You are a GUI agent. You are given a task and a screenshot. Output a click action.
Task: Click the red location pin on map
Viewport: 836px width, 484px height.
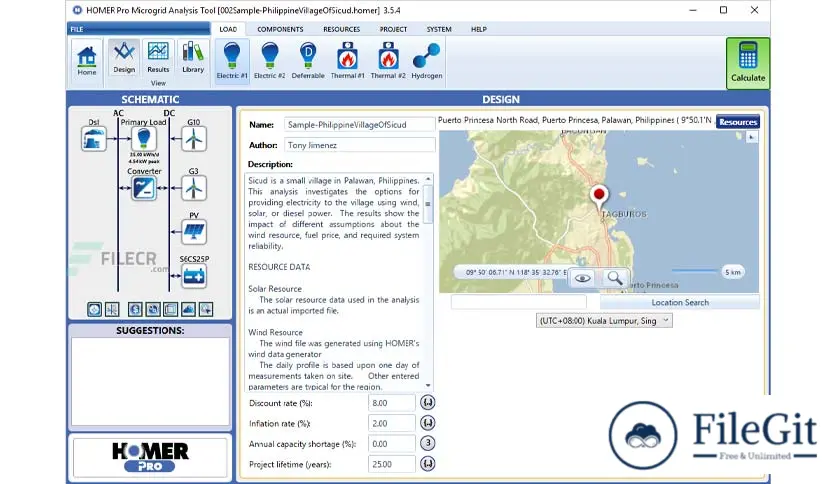599,196
